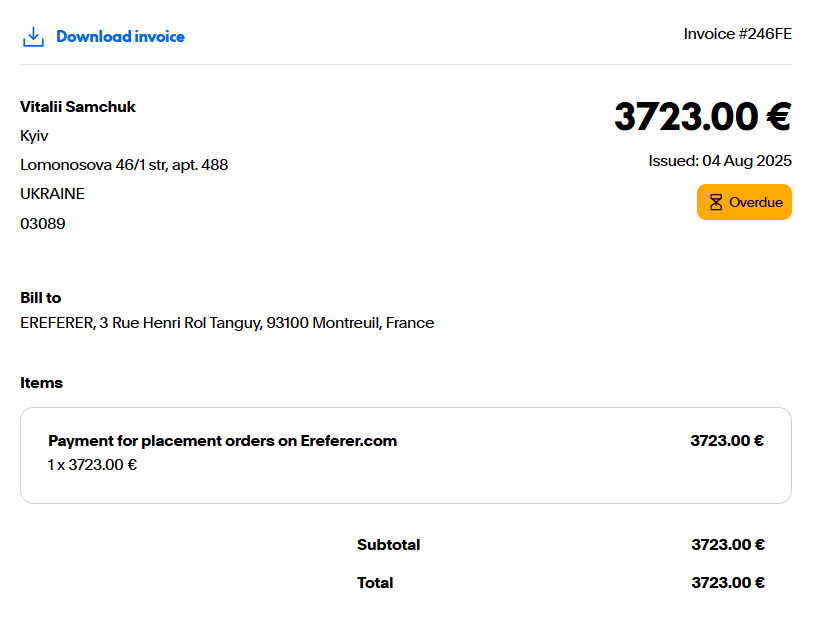Click the Vitalii Samchuk sender name
The image size is (814, 636).
(78, 107)
